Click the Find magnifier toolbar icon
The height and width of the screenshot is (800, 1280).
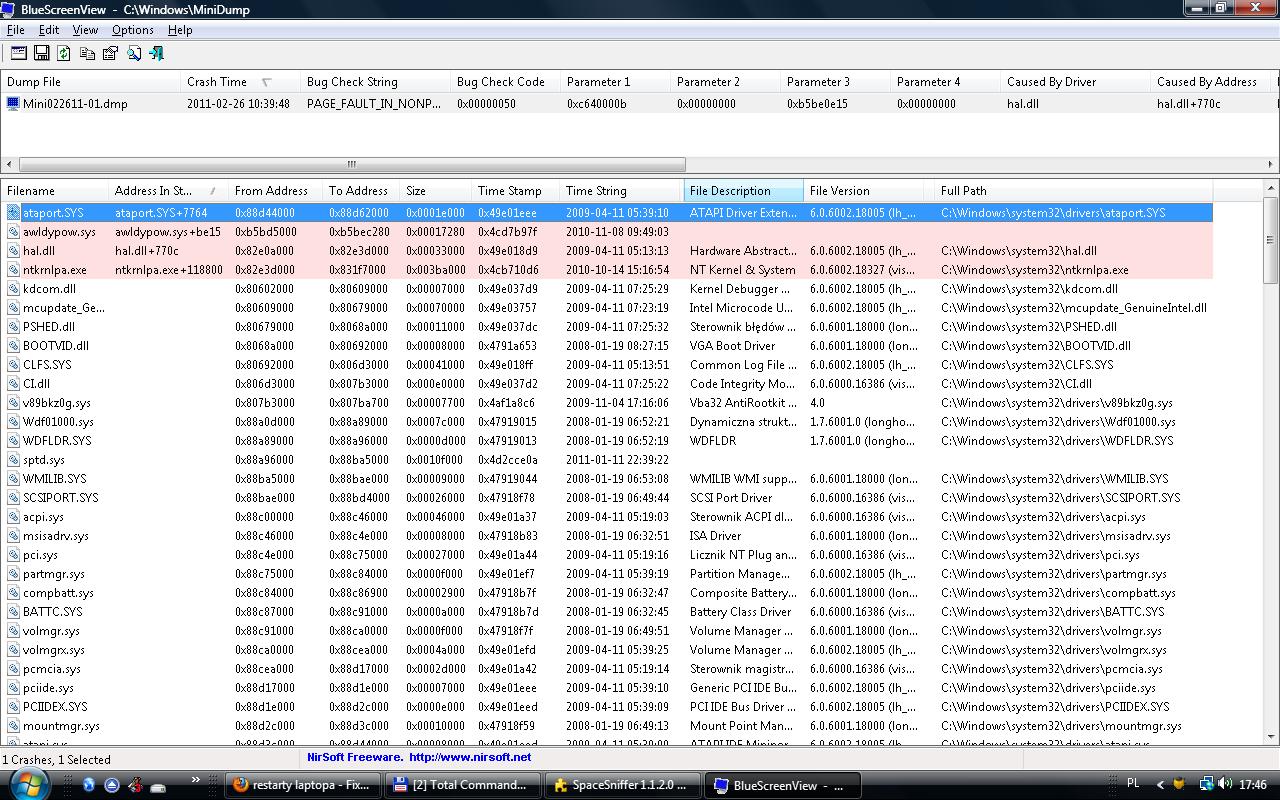[133, 53]
